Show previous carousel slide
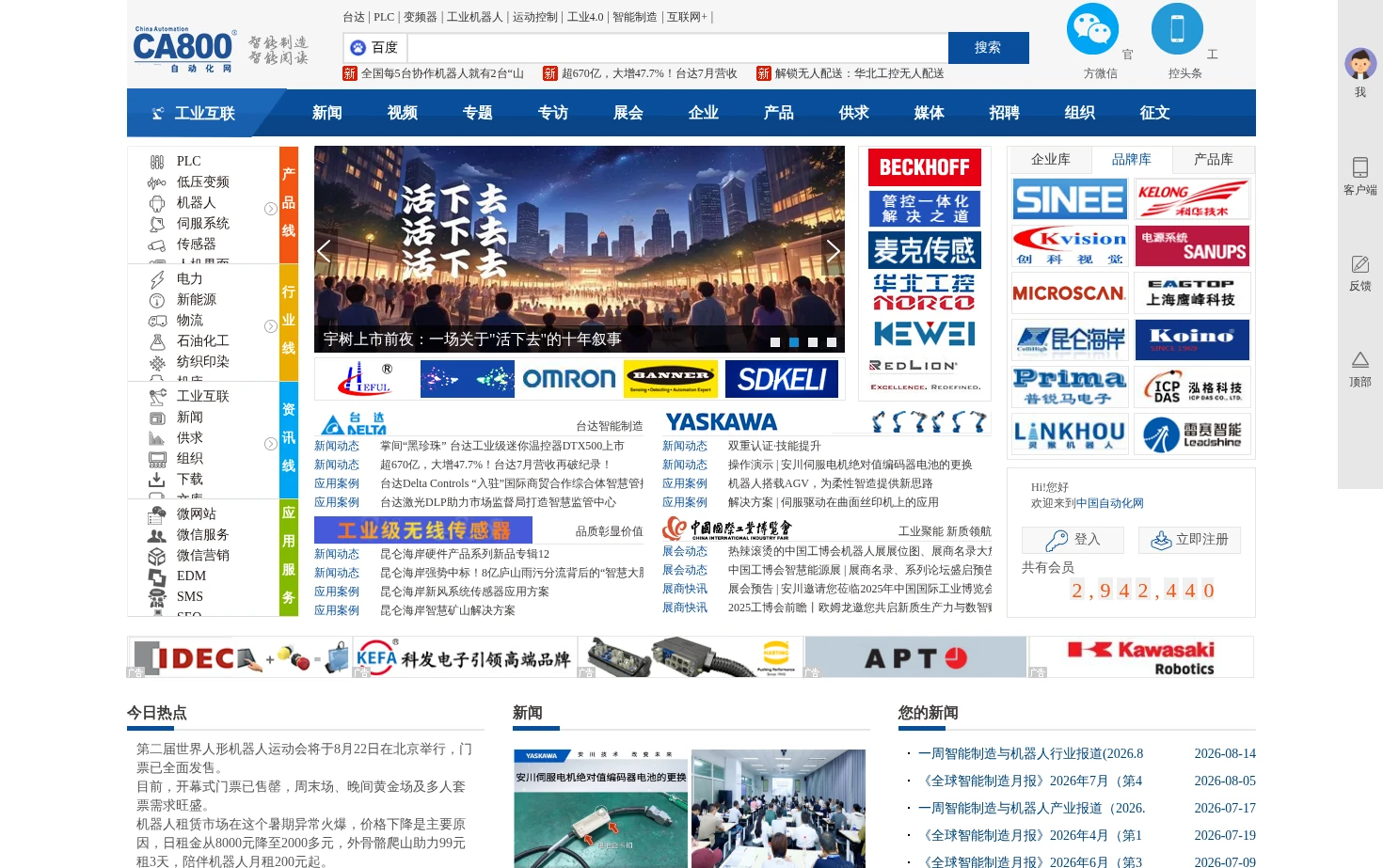Screen dimensions: 1383x868 tap(325, 250)
